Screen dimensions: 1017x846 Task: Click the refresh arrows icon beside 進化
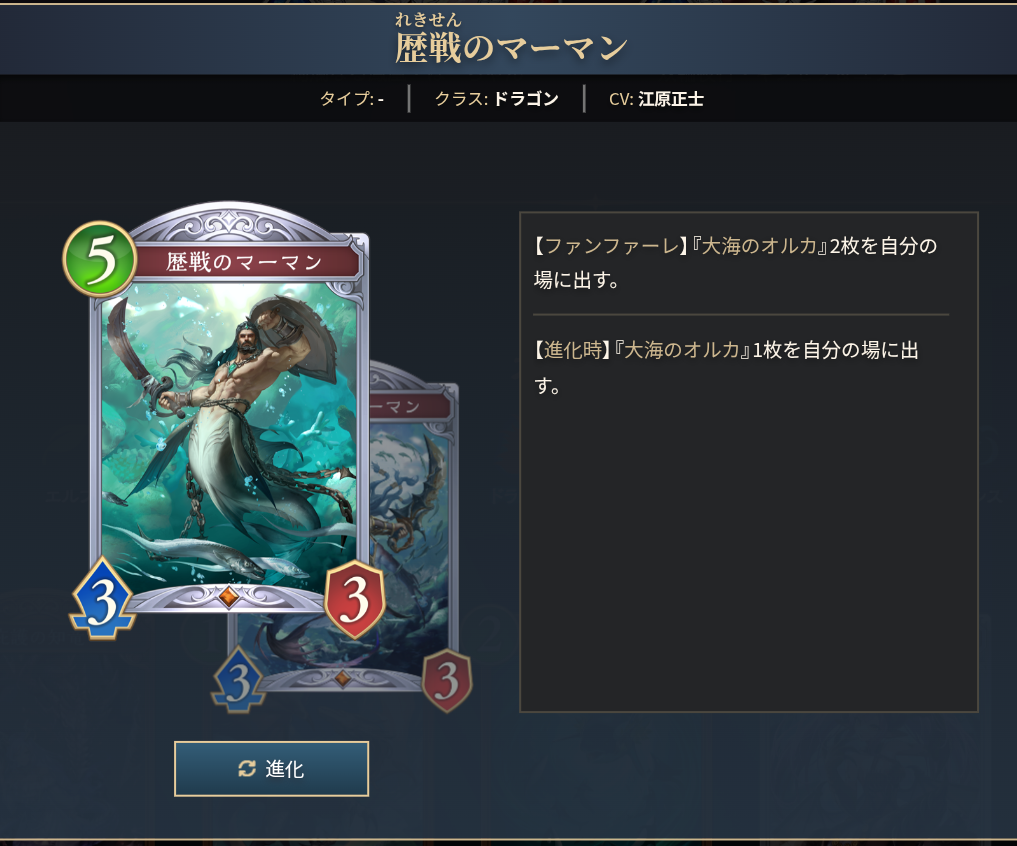click(x=246, y=769)
